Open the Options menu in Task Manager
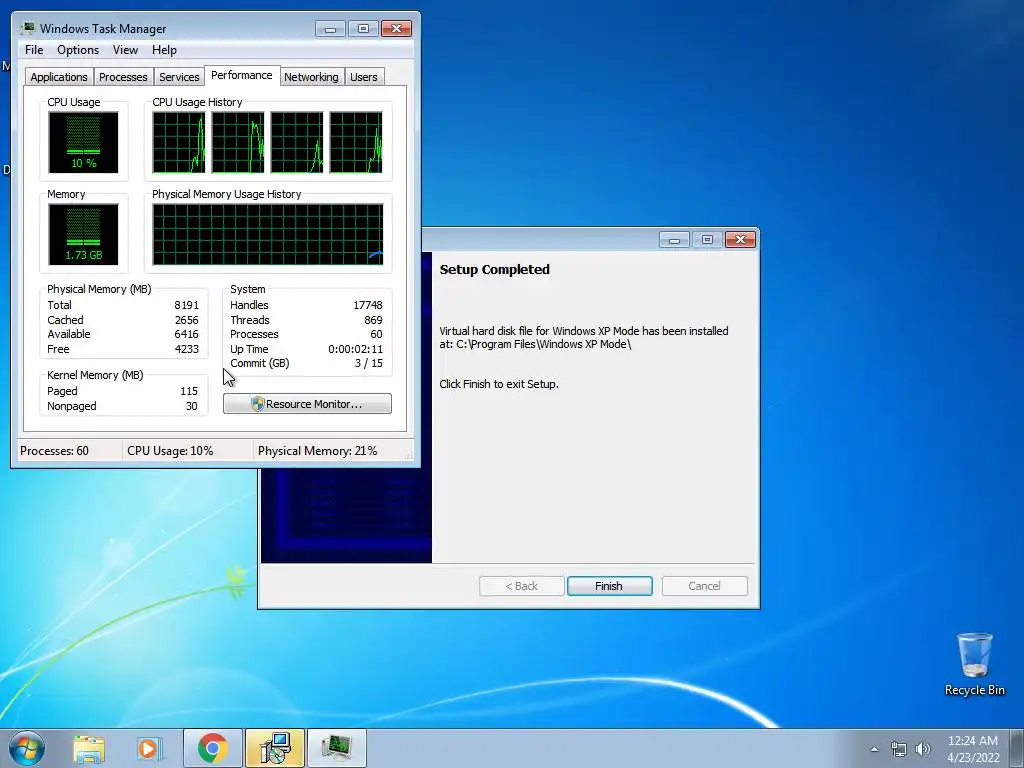This screenshot has width=1024, height=768. [x=78, y=50]
